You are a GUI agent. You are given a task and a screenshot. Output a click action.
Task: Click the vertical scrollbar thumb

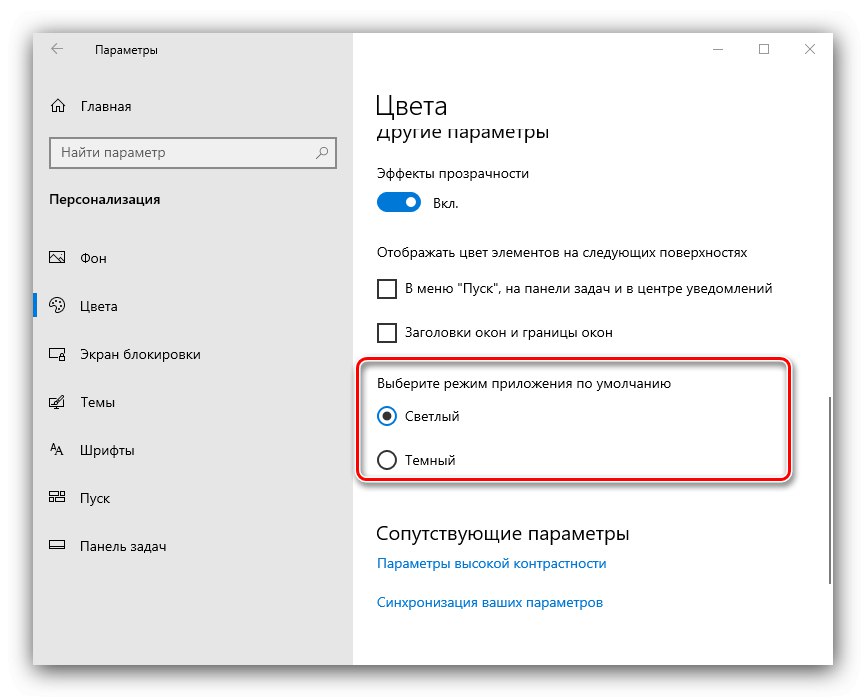point(828,490)
